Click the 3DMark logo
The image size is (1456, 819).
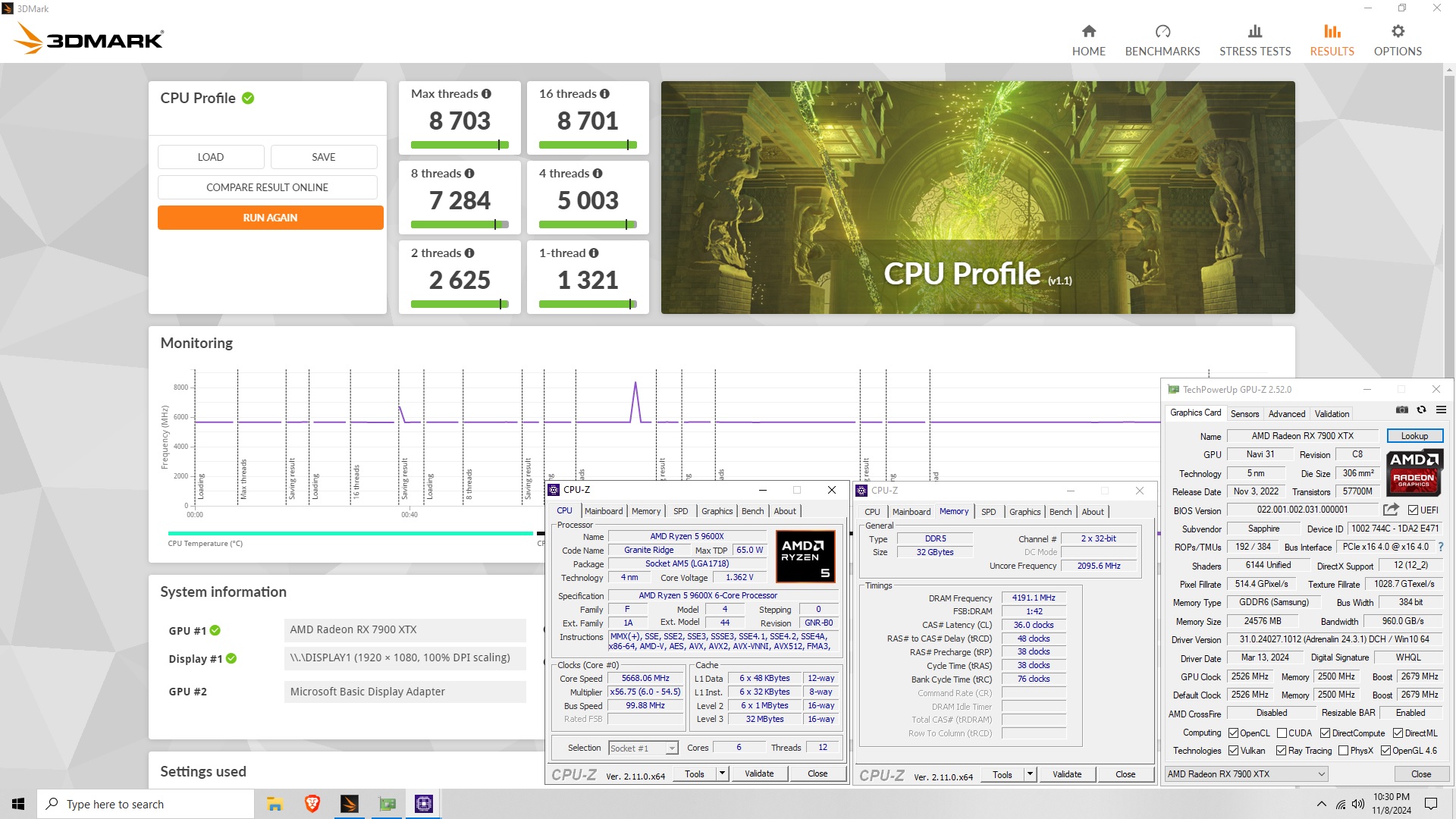tap(89, 38)
